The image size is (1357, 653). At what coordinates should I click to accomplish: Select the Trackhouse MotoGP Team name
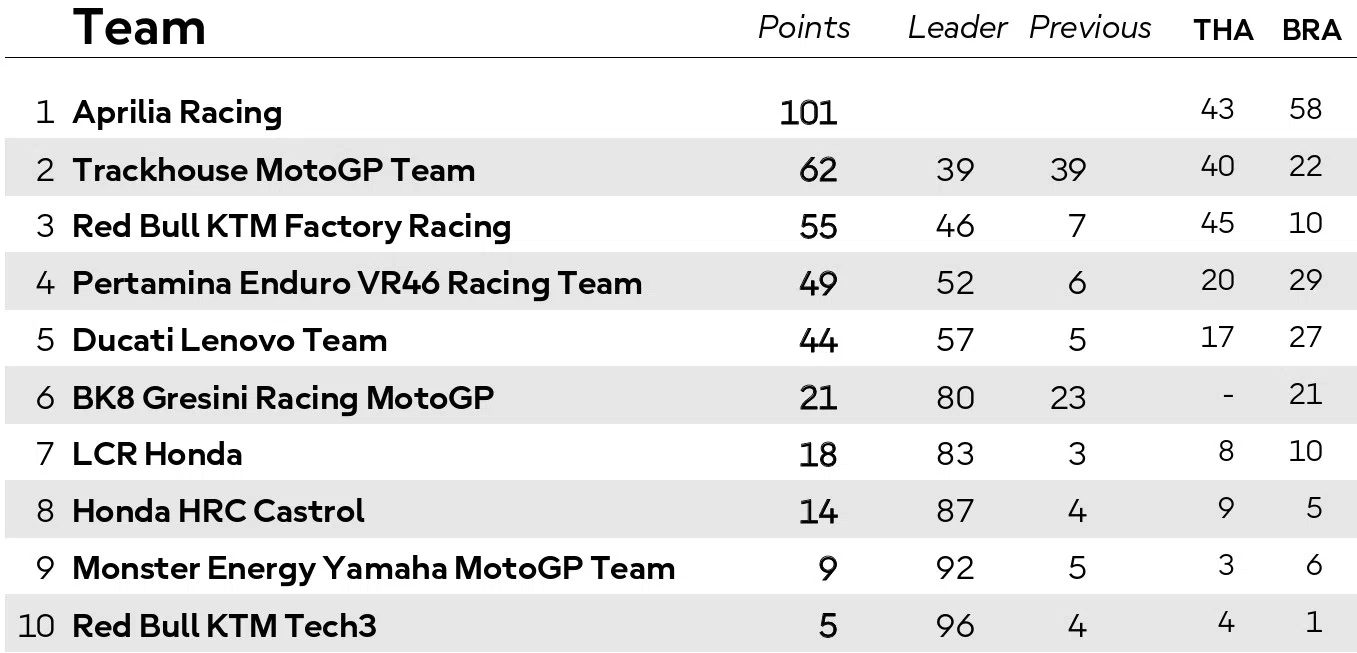tap(273, 170)
